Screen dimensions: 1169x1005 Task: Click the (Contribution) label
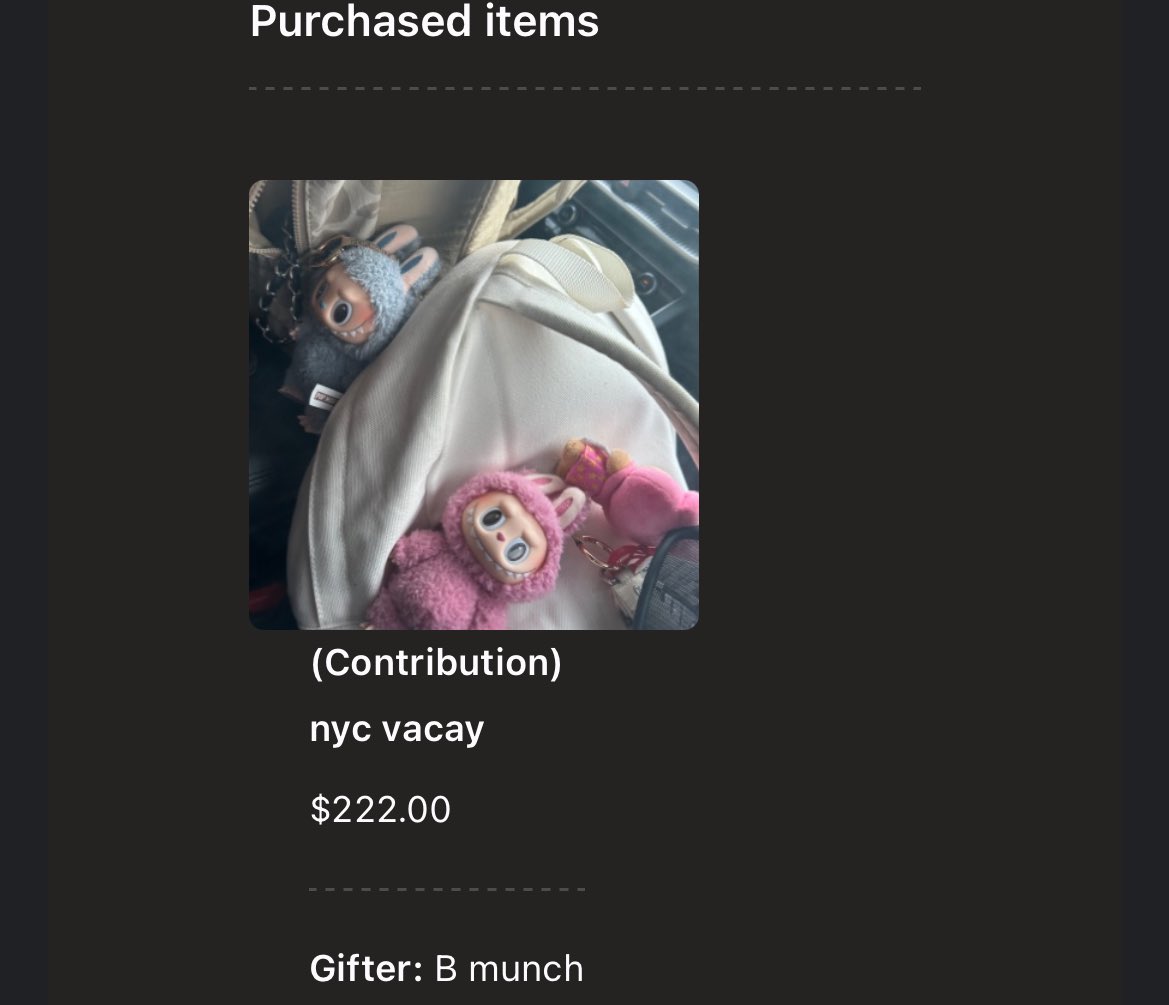point(436,663)
